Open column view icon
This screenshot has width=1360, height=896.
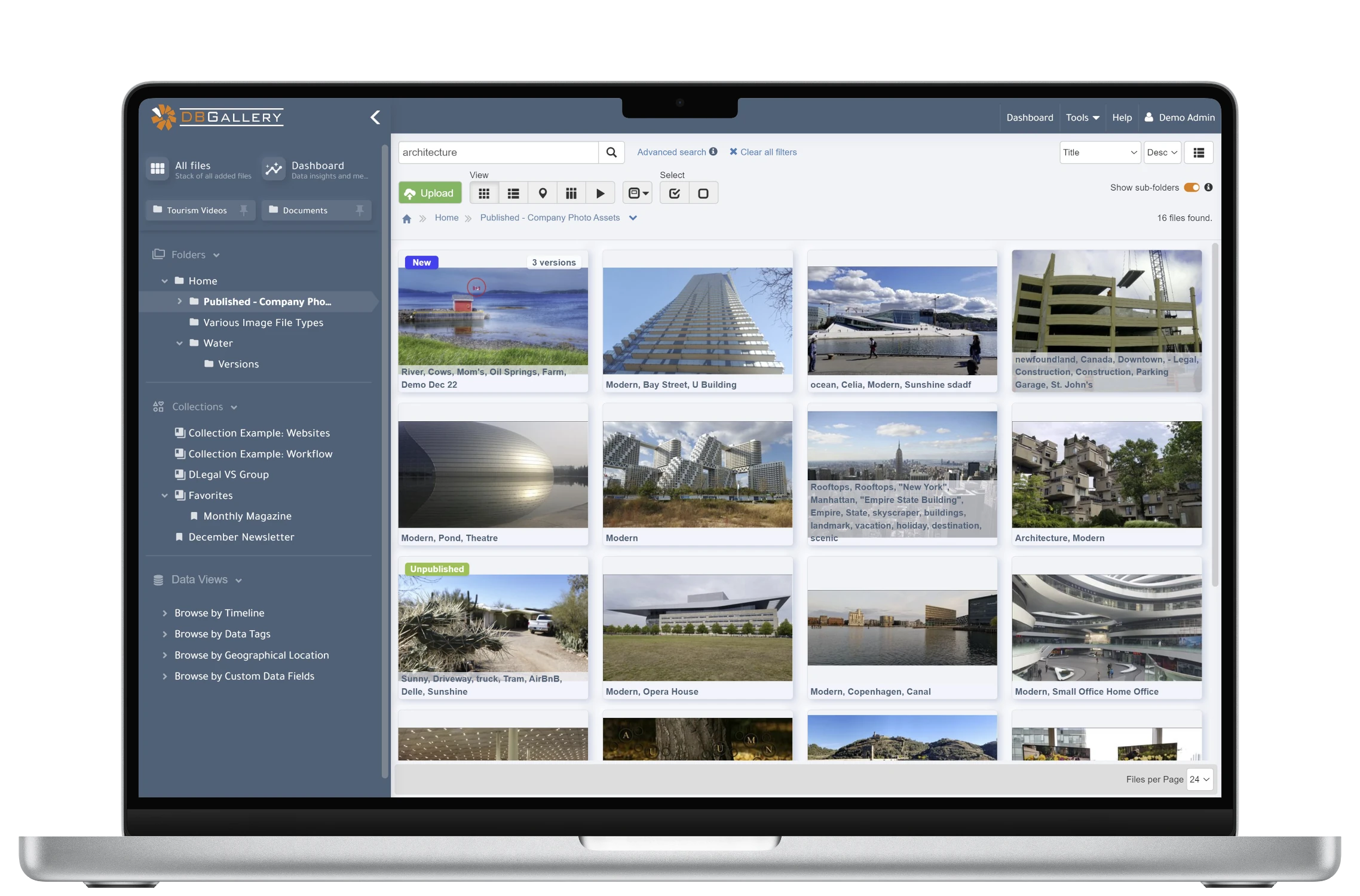(x=571, y=194)
